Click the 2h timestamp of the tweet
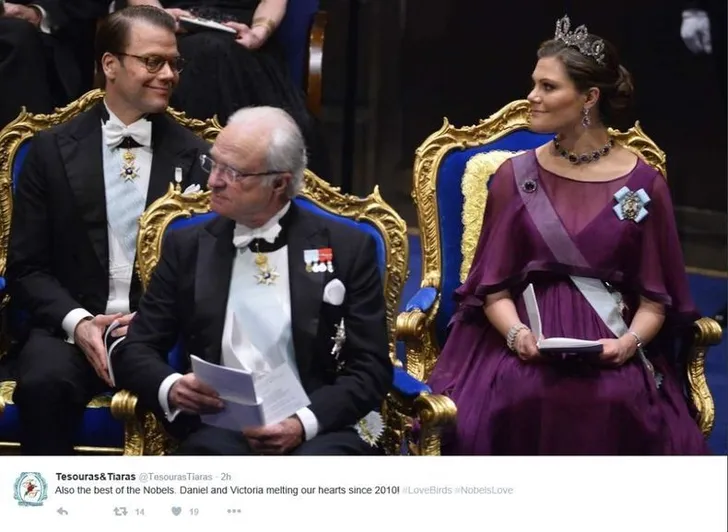This screenshot has width=728, height=532. [x=226, y=477]
